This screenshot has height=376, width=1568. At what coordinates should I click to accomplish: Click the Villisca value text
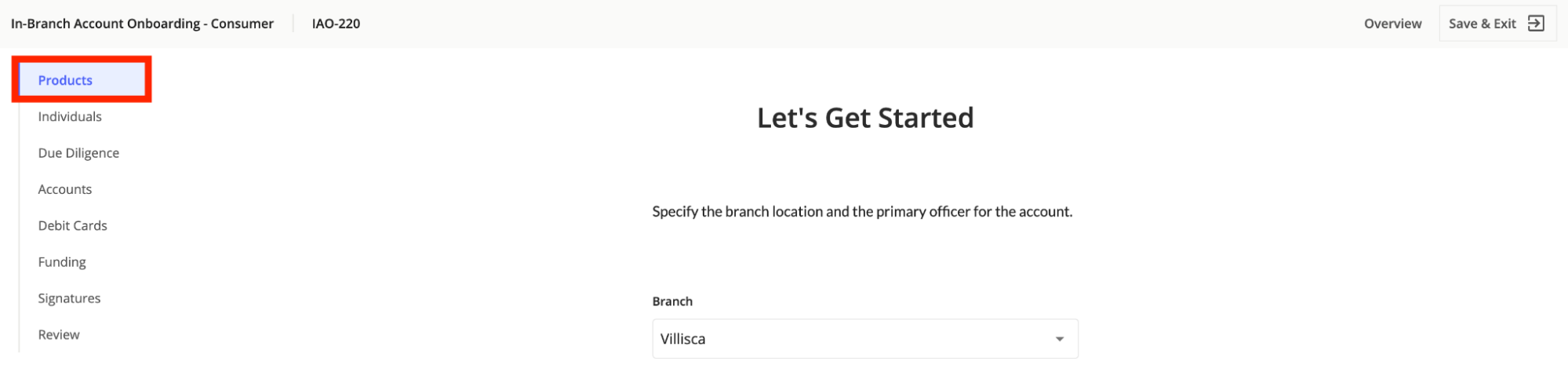click(682, 339)
